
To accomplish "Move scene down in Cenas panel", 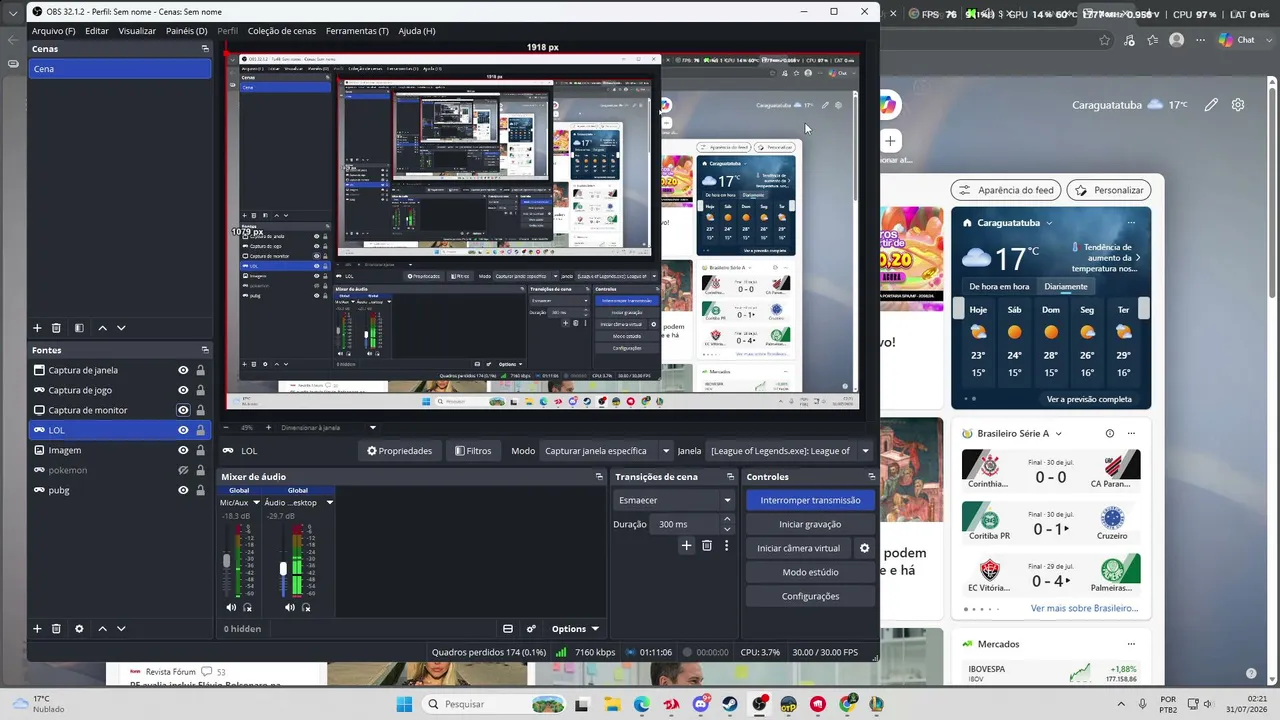I will (121, 328).
